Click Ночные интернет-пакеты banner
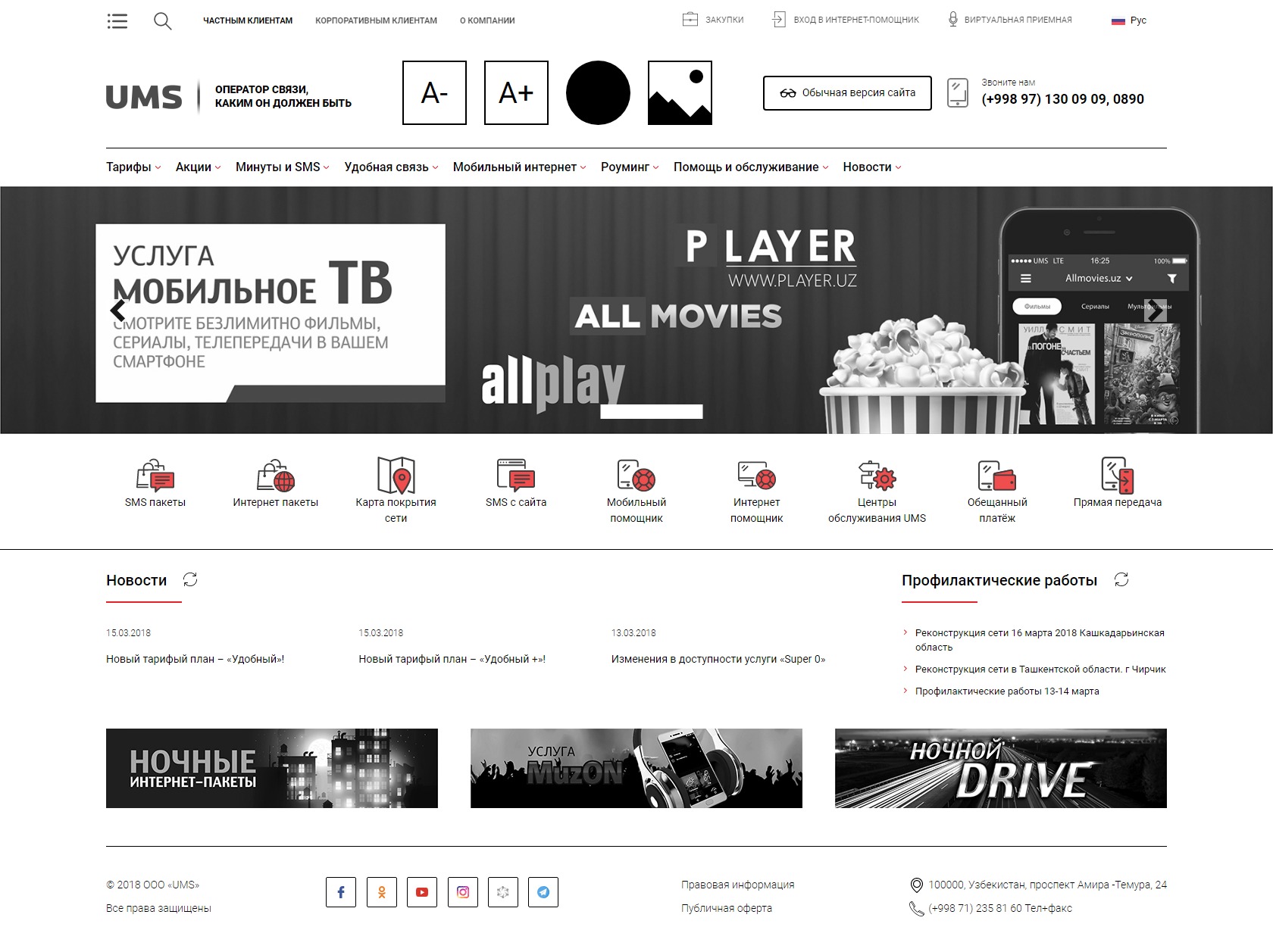This screenshot has height=952, width=1273. coord(272,768)
